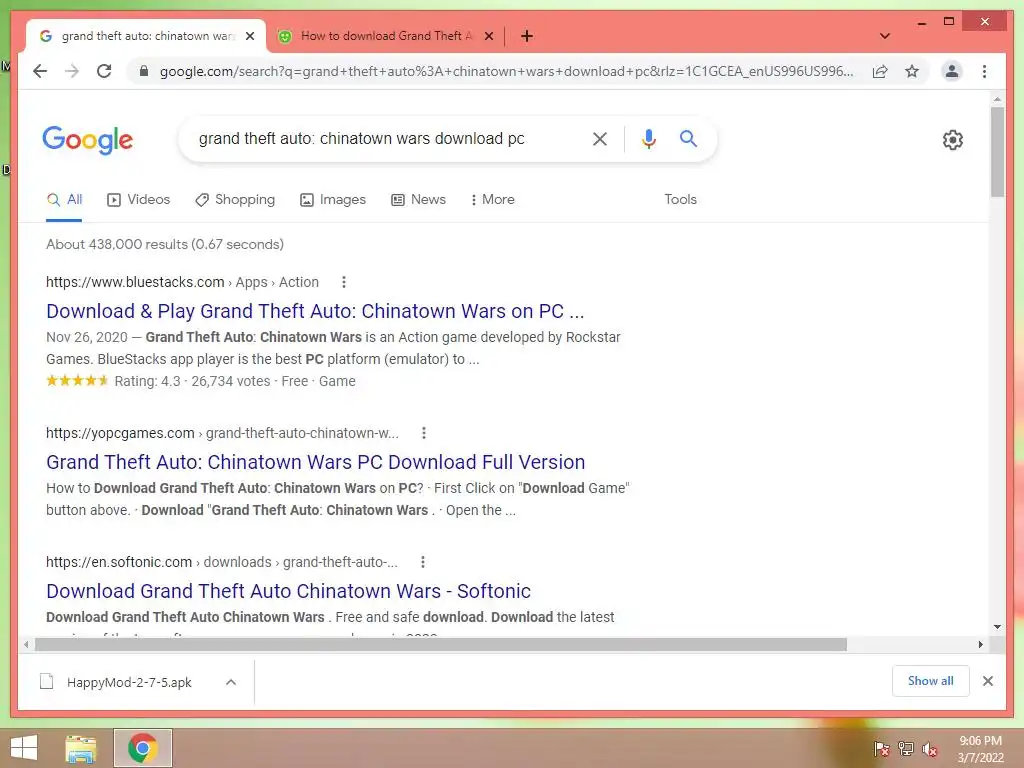Image resolution: width=1024 pixels, height=768 pixels.
Task: Click the google.com address bar URL
Action: click(506, 71)
